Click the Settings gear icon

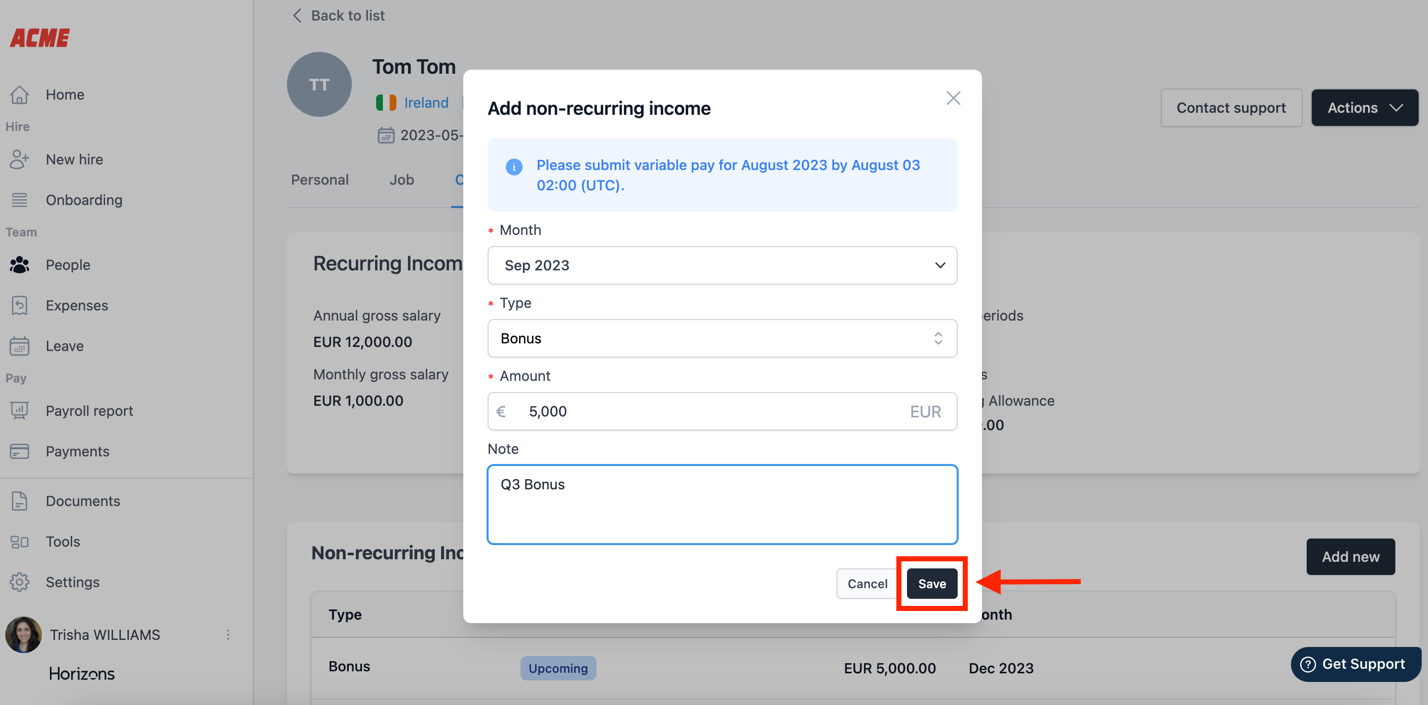click(x=19, y=582)
